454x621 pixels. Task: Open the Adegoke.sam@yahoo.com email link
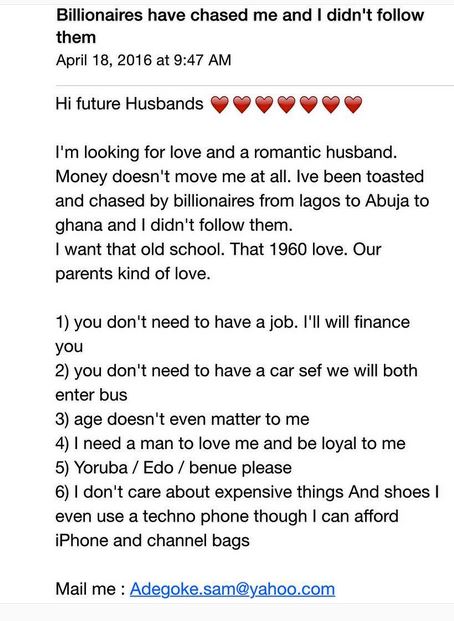click(232, 589)
